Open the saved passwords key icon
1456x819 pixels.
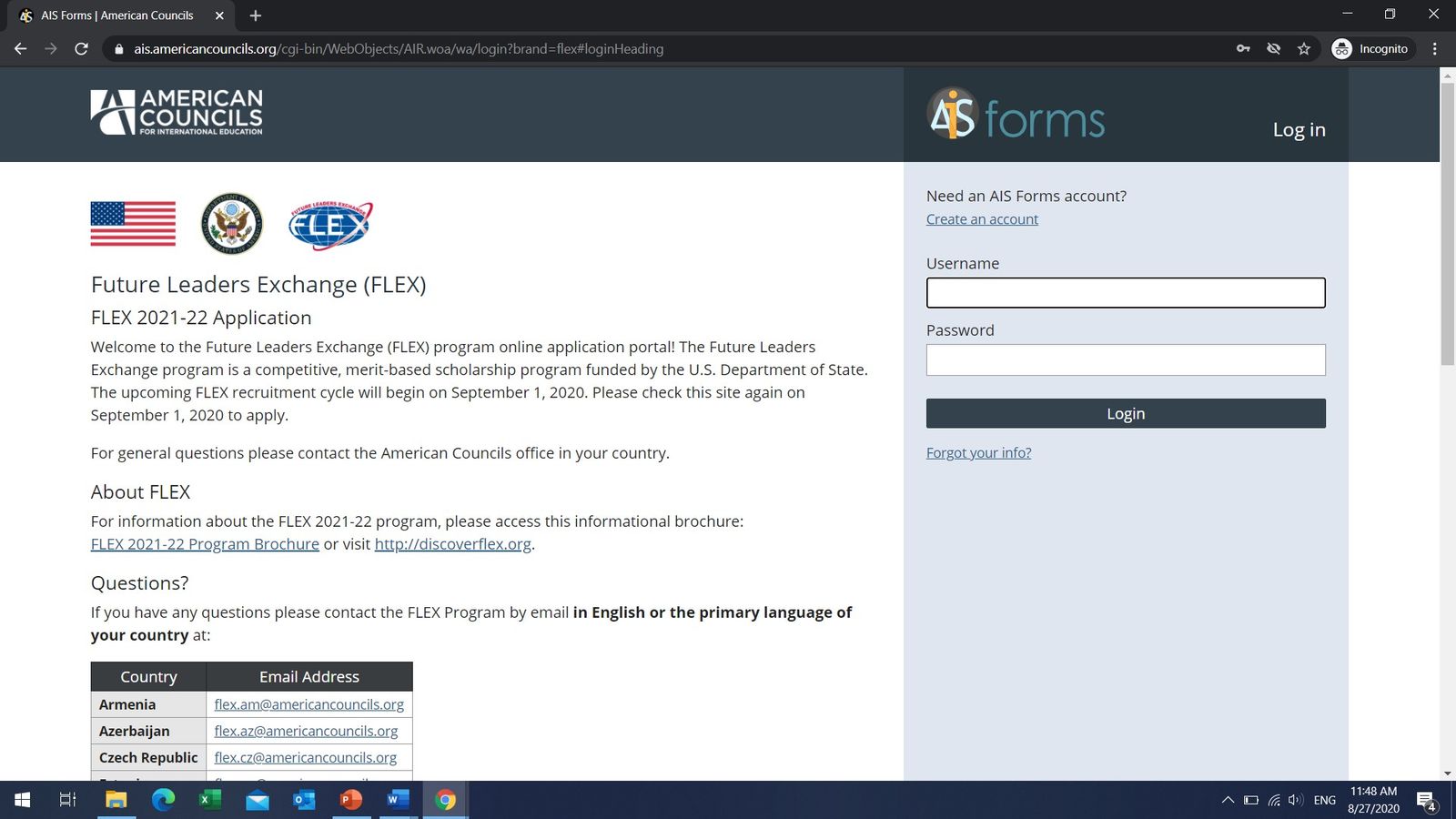coord(1243,49)
